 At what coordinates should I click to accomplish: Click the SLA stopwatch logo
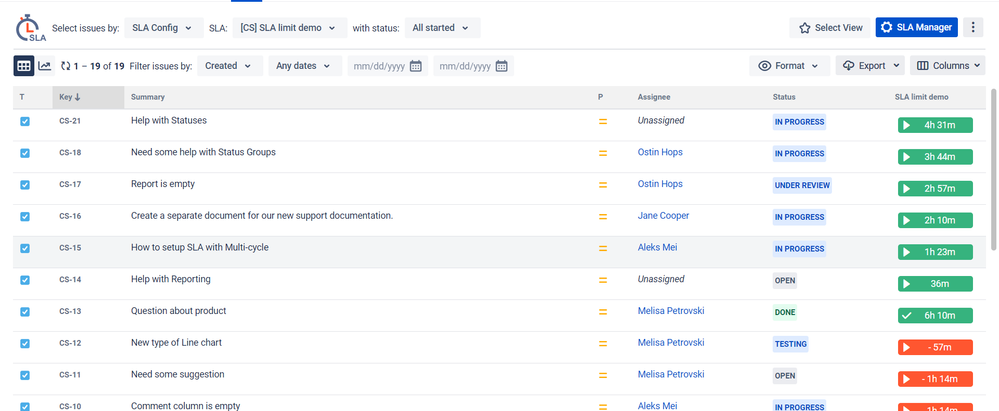coord(29,28)
